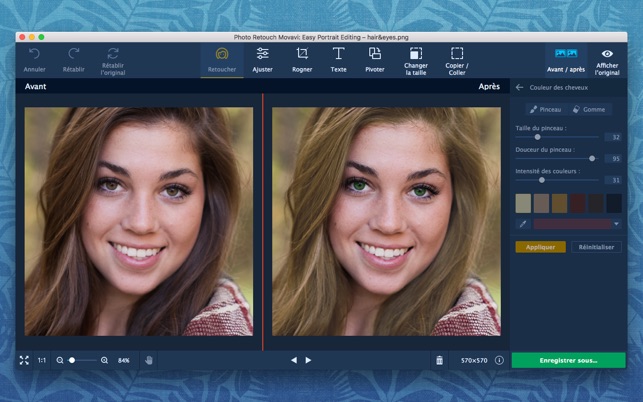The height and width of the screenshot is (402, 643).
Task: Select the hand pan tool
Action: click(x=149, y=361)
